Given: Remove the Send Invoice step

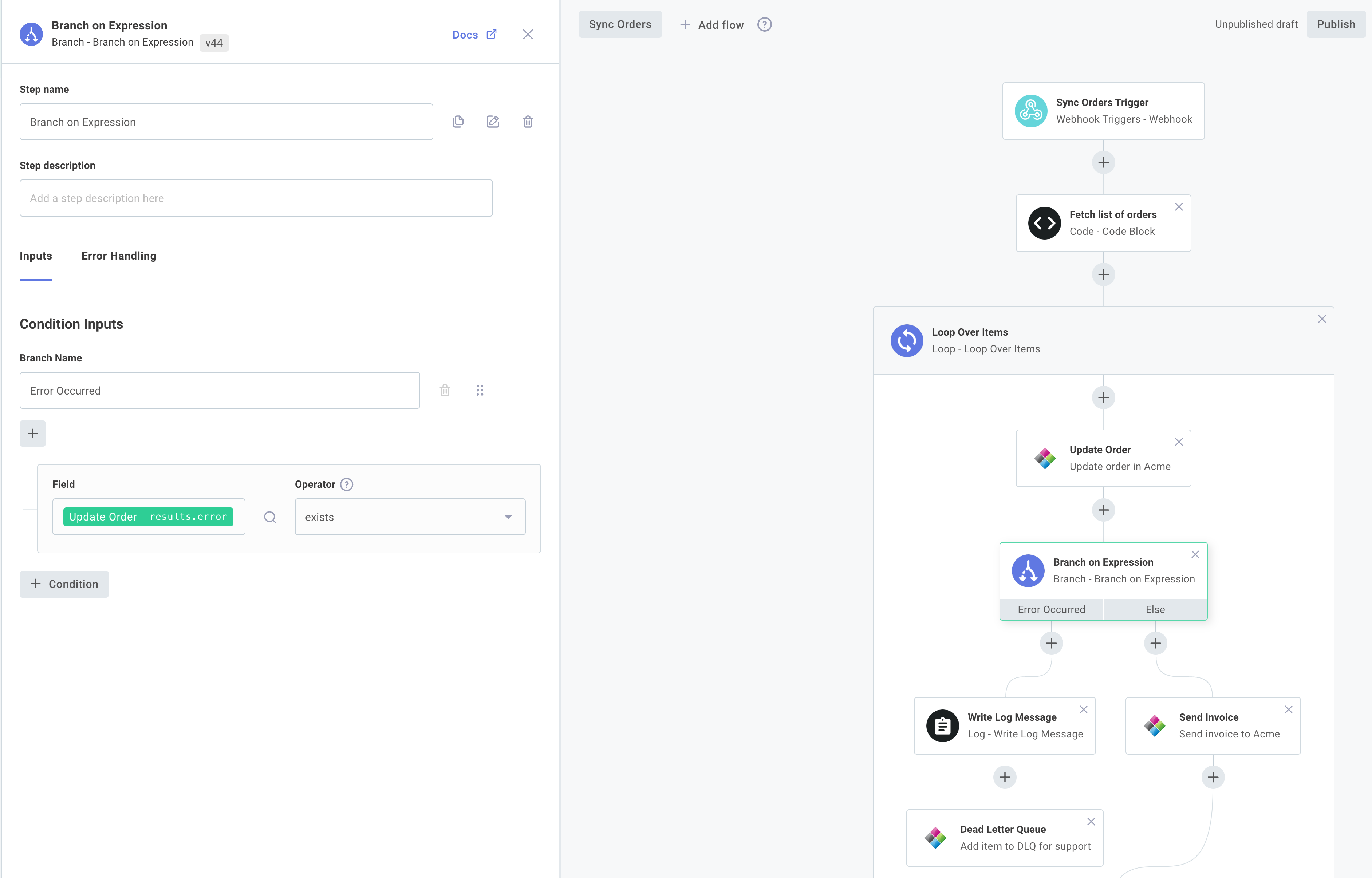Looking at the screenshot, I should click(x=1288, y=710).
